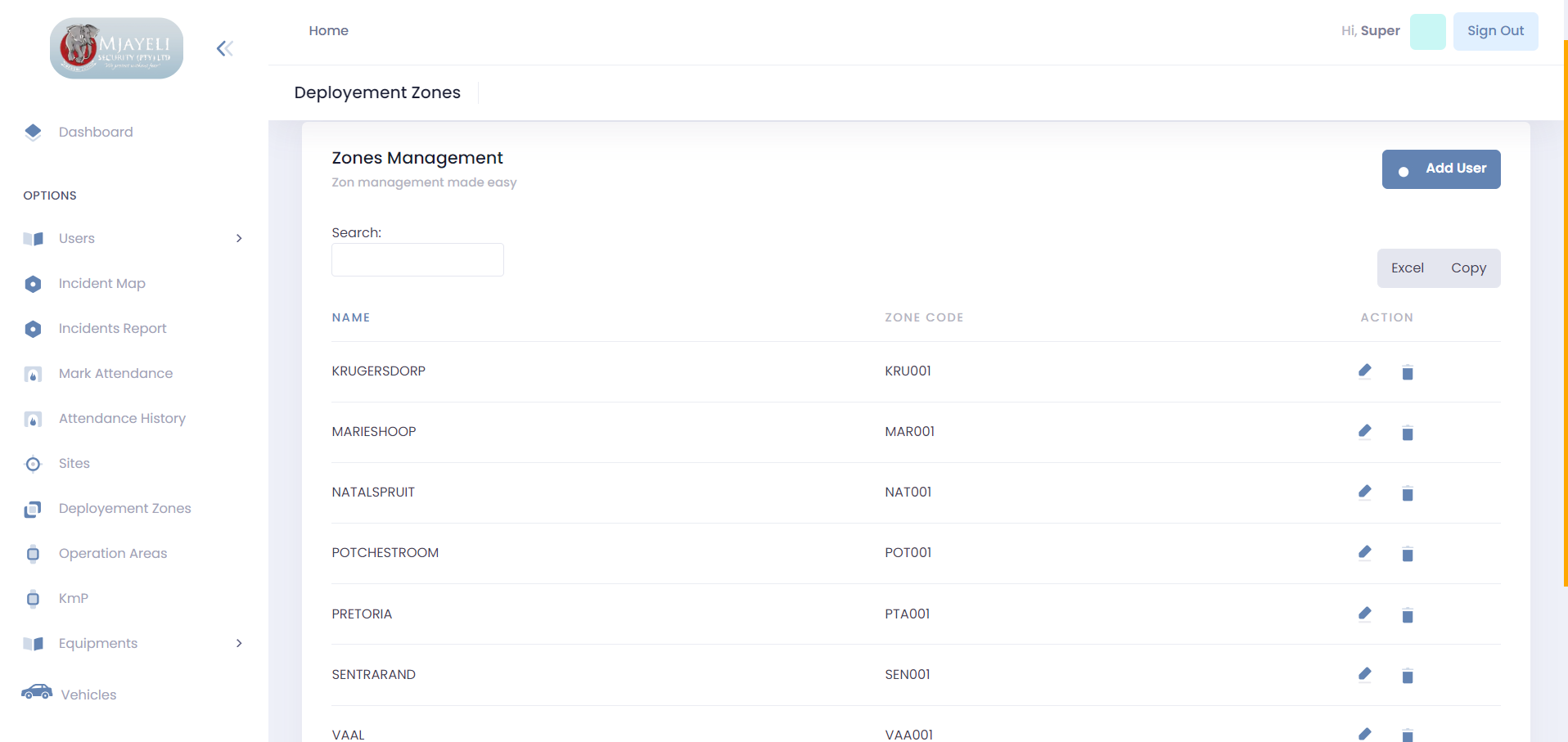Screen dimensions: 1568x742
Task: Export table with Excel button
Action: pyautogui.click(x=1407, y=268)
